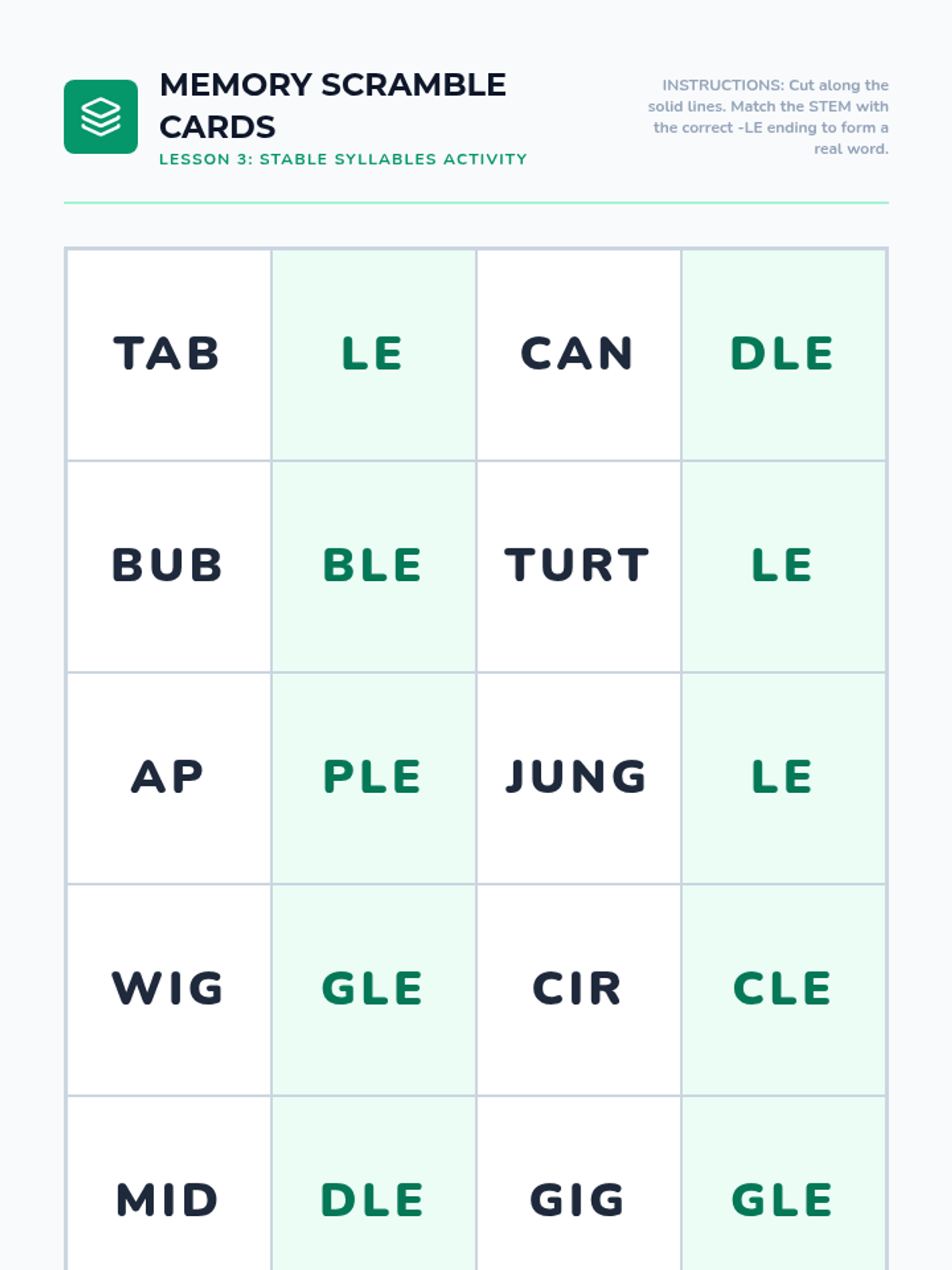
Task: Click the BUB stem card
Action: (x=168, y=566)
